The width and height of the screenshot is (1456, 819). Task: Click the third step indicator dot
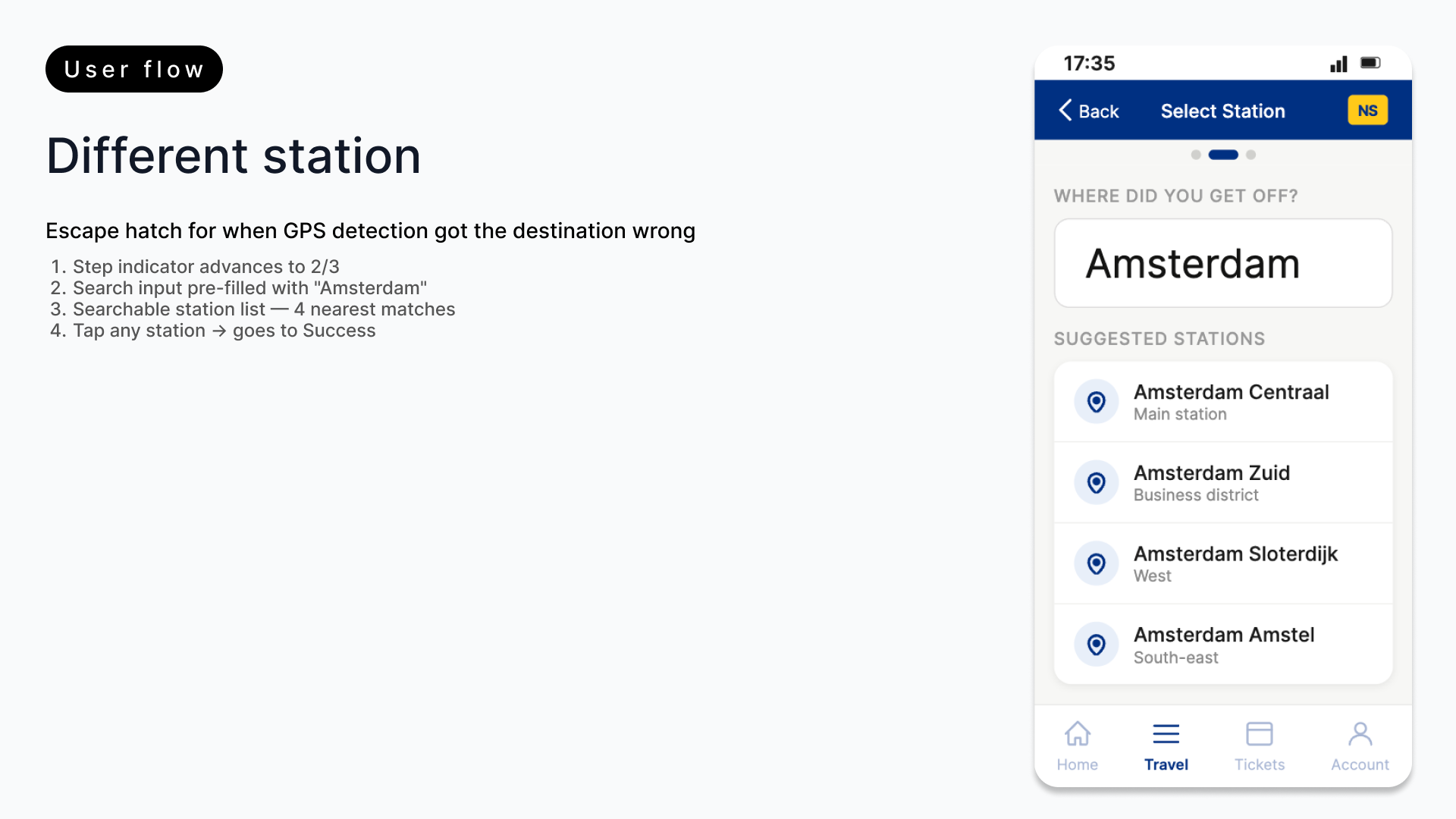(x=1251, y=155)
